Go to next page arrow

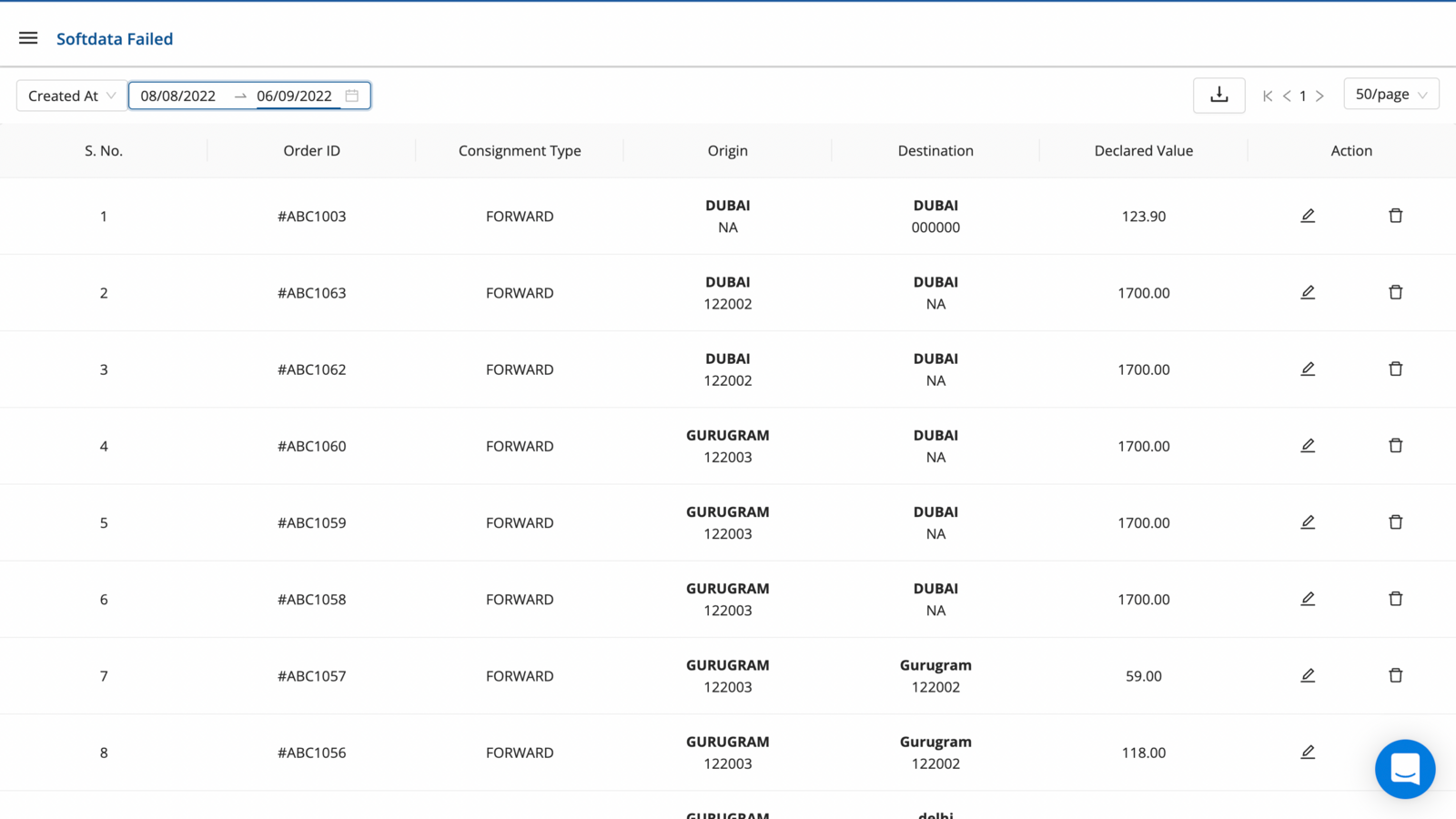coord(1319,96)
